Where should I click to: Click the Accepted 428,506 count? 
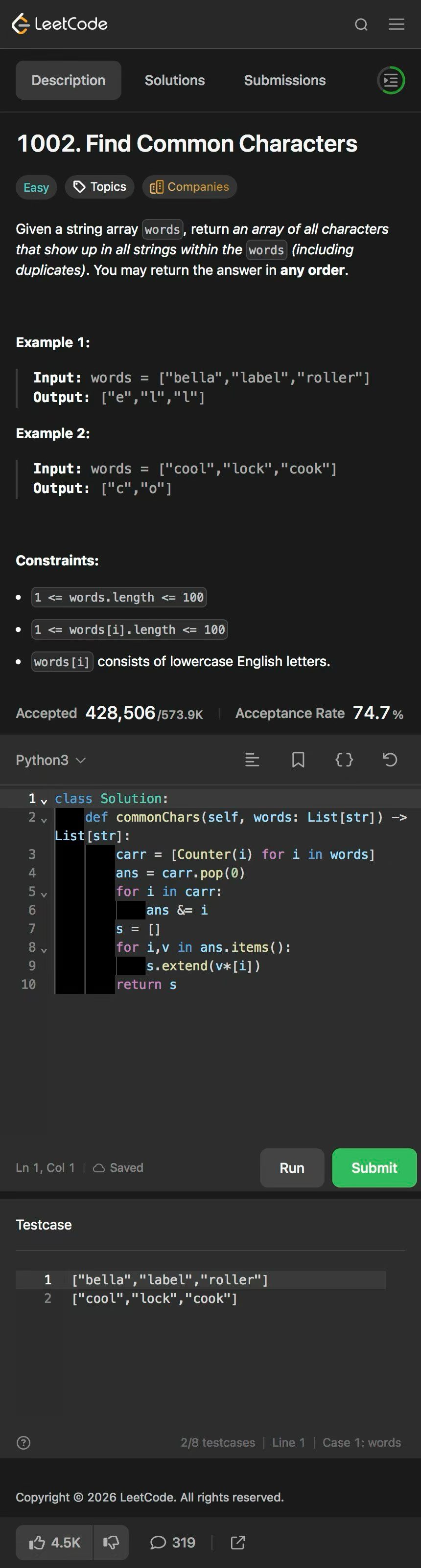[110, 713]
